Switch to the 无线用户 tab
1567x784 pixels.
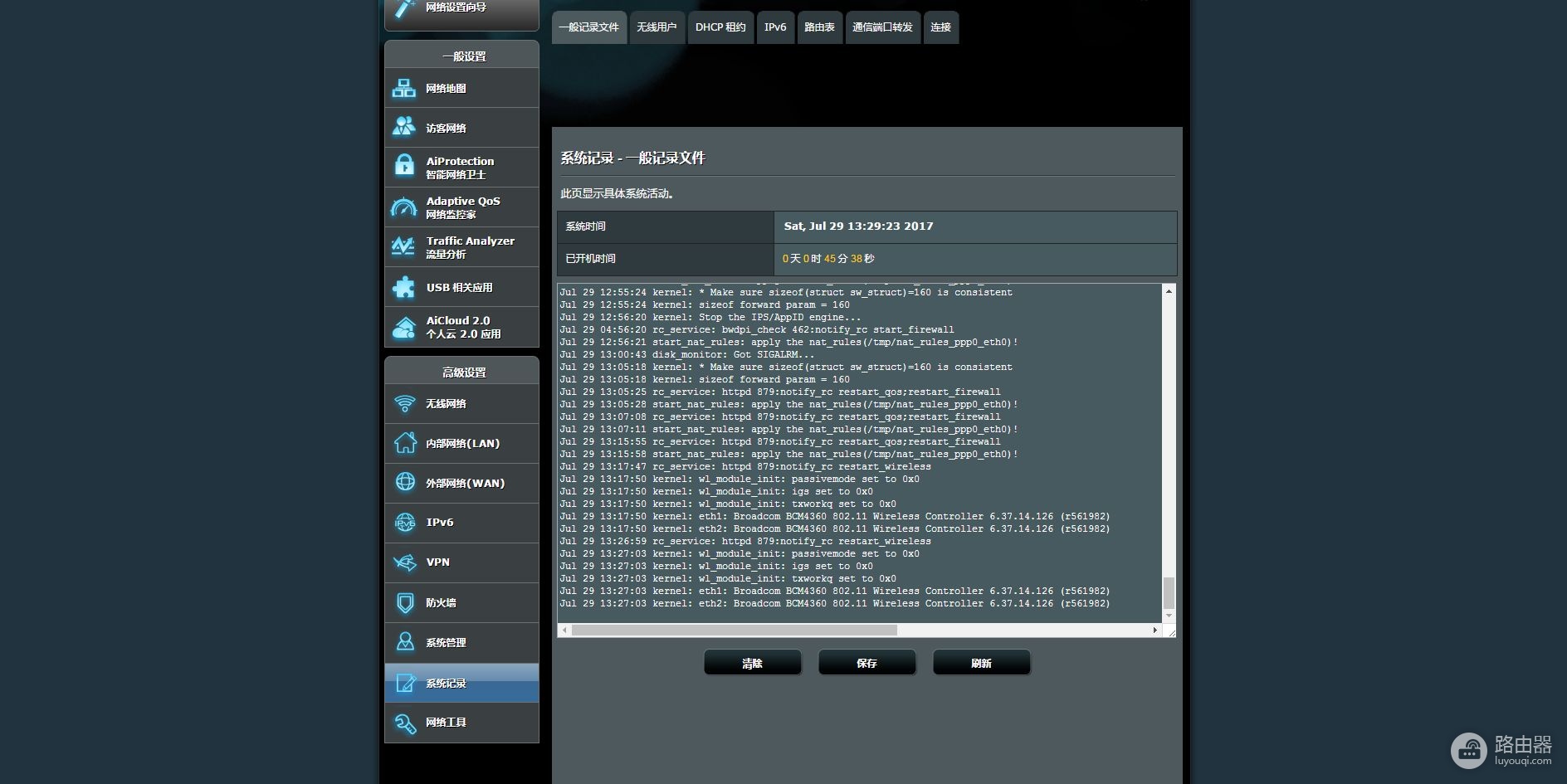[657, 27]
